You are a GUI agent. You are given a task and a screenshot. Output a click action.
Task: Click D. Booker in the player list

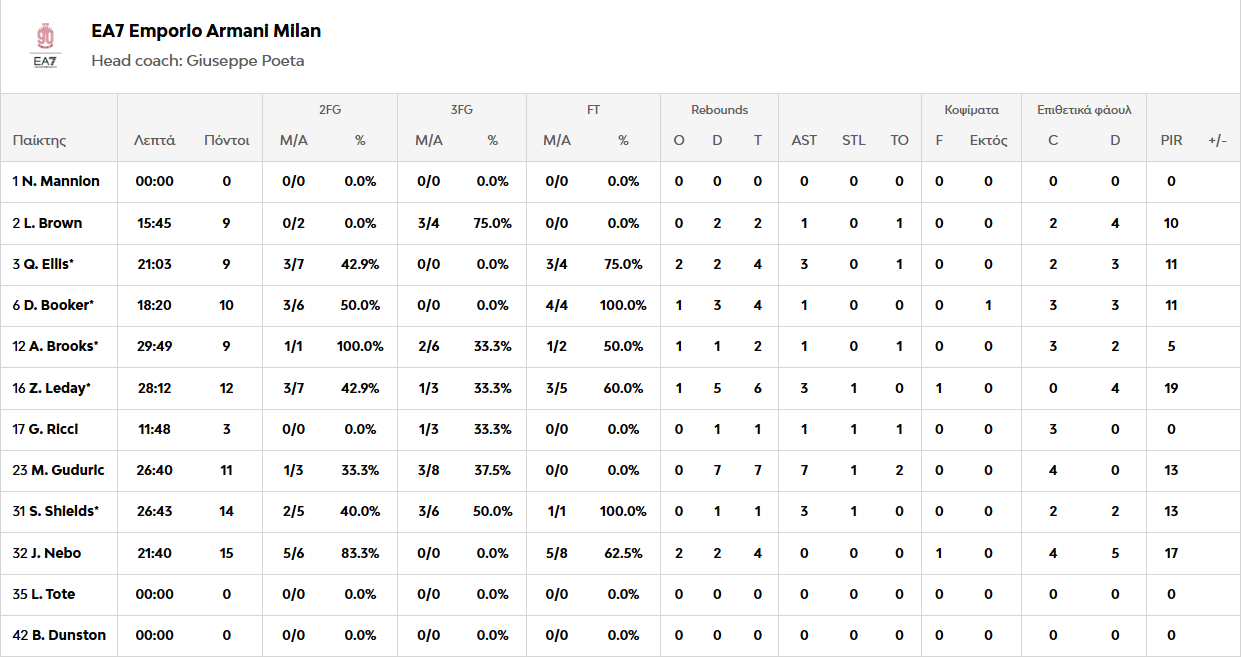pos(52,305)
